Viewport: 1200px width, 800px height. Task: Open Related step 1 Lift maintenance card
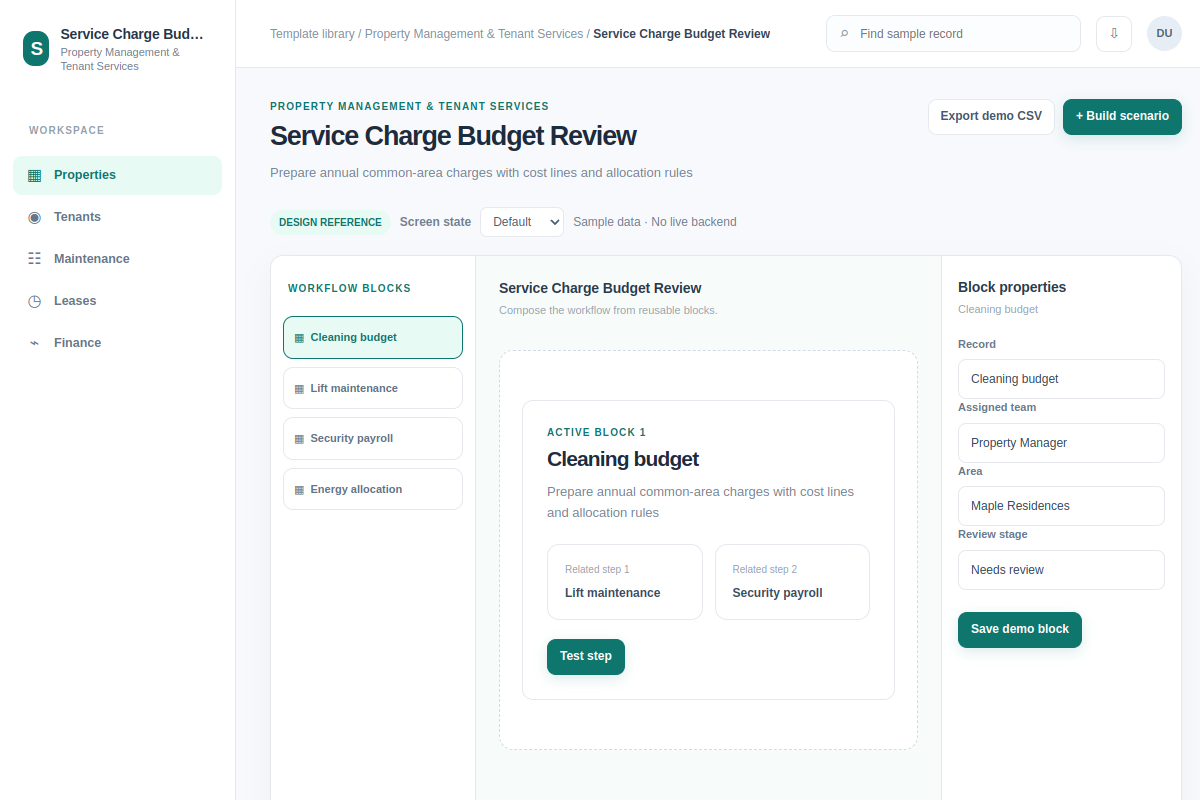tap(625, 582)
